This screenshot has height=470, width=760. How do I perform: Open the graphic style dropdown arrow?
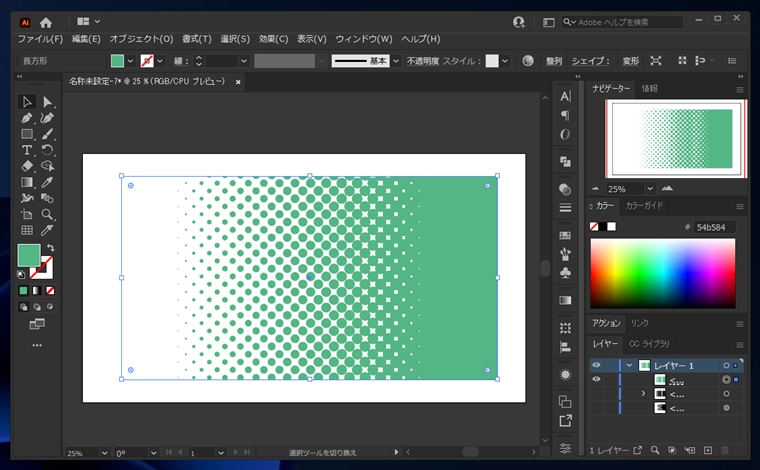[505, 61]
